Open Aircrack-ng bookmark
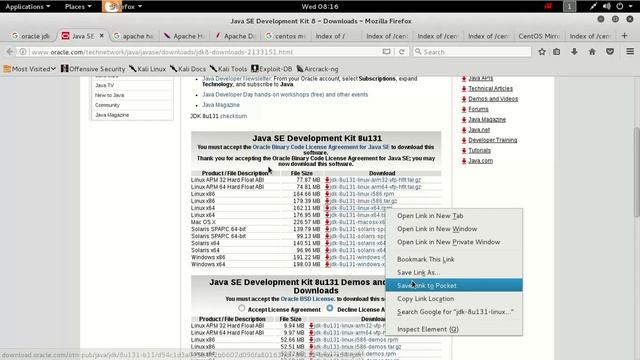640x360 pixels. (x=318, y=69)
